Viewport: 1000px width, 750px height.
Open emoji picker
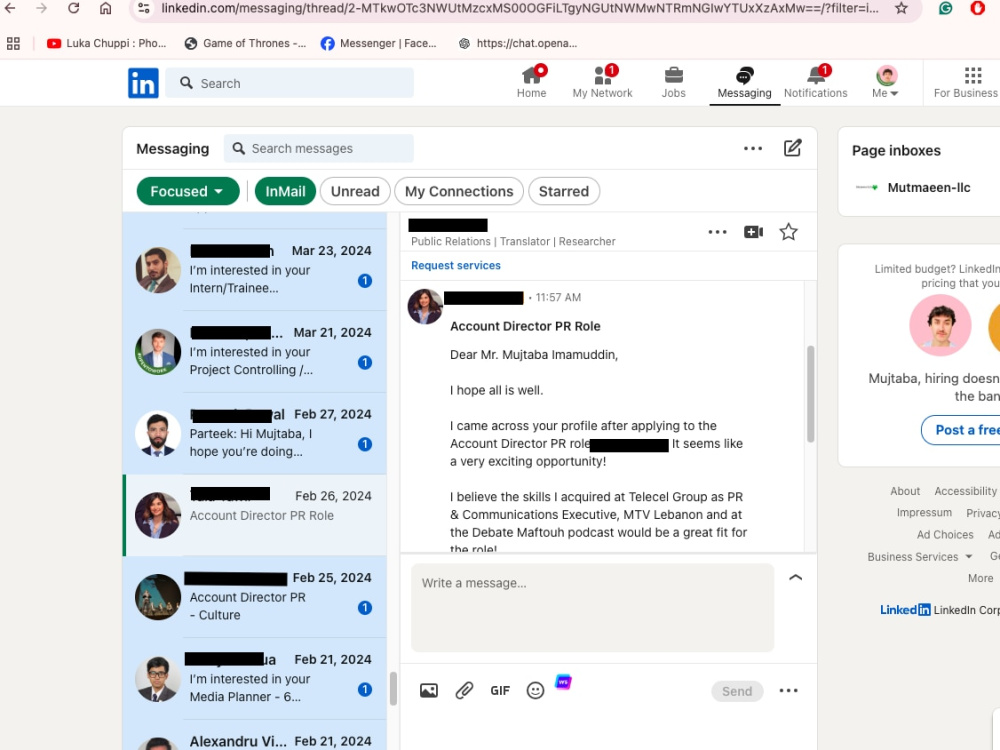click(536, 691)
